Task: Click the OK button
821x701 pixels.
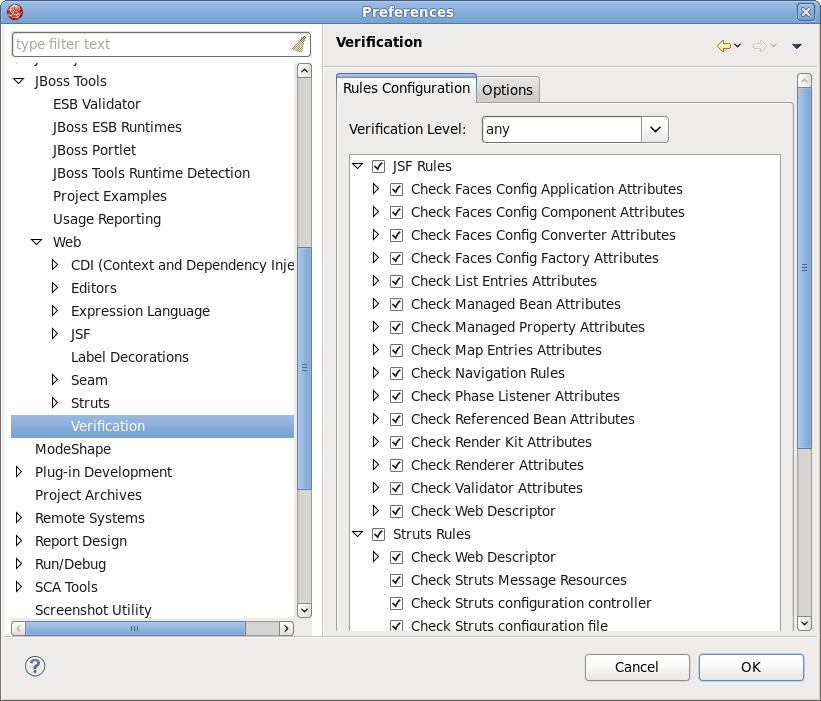Action: (x=751, y=667)
